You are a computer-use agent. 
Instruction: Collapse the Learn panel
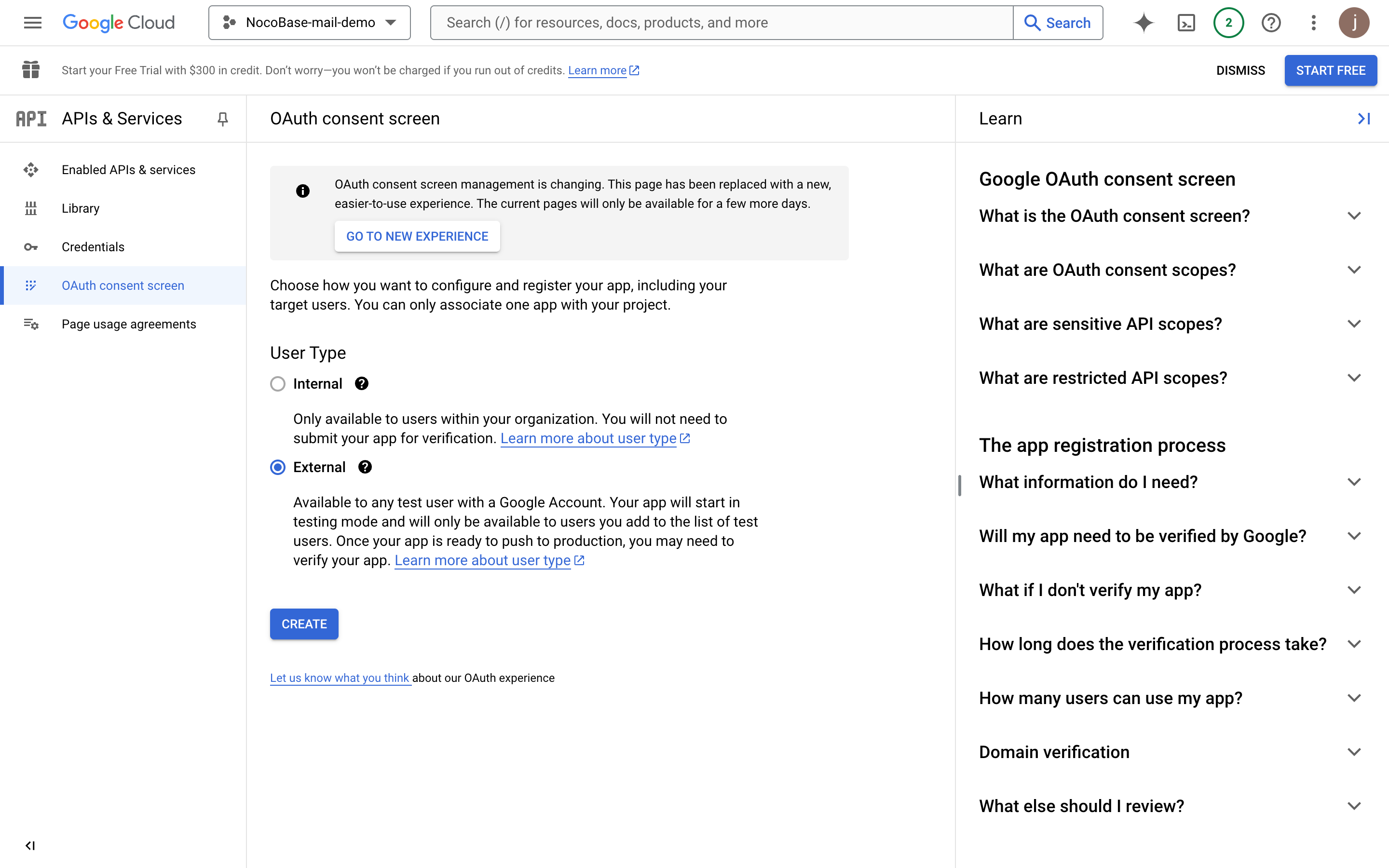point(1364,118)
